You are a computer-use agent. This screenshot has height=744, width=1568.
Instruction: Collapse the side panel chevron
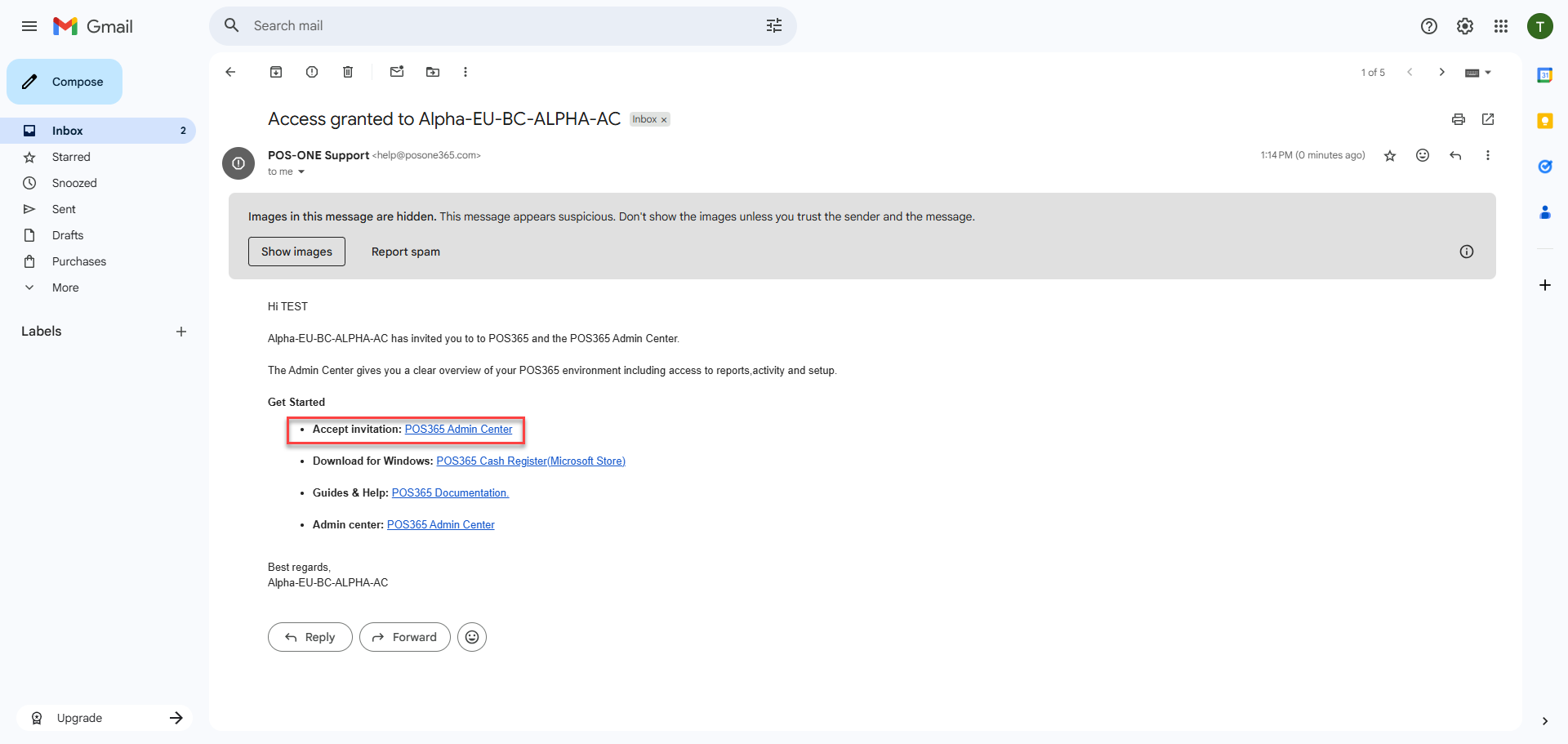click(x=1545, y=721)
